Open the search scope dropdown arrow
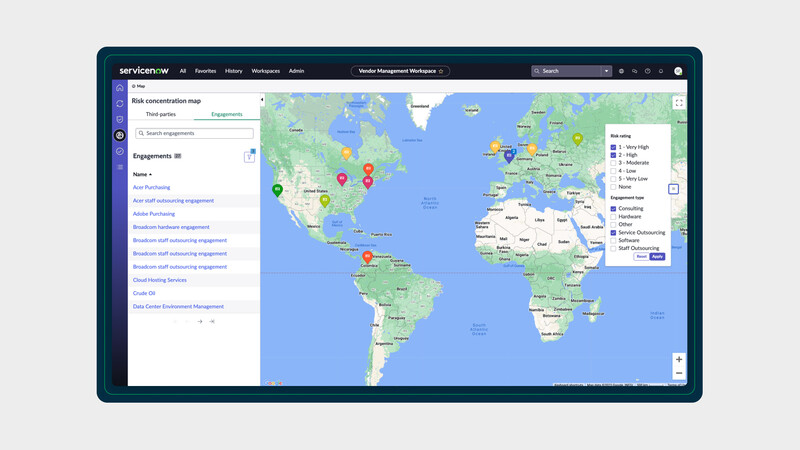This screenshot has height=450, width=800. point(606,71)
